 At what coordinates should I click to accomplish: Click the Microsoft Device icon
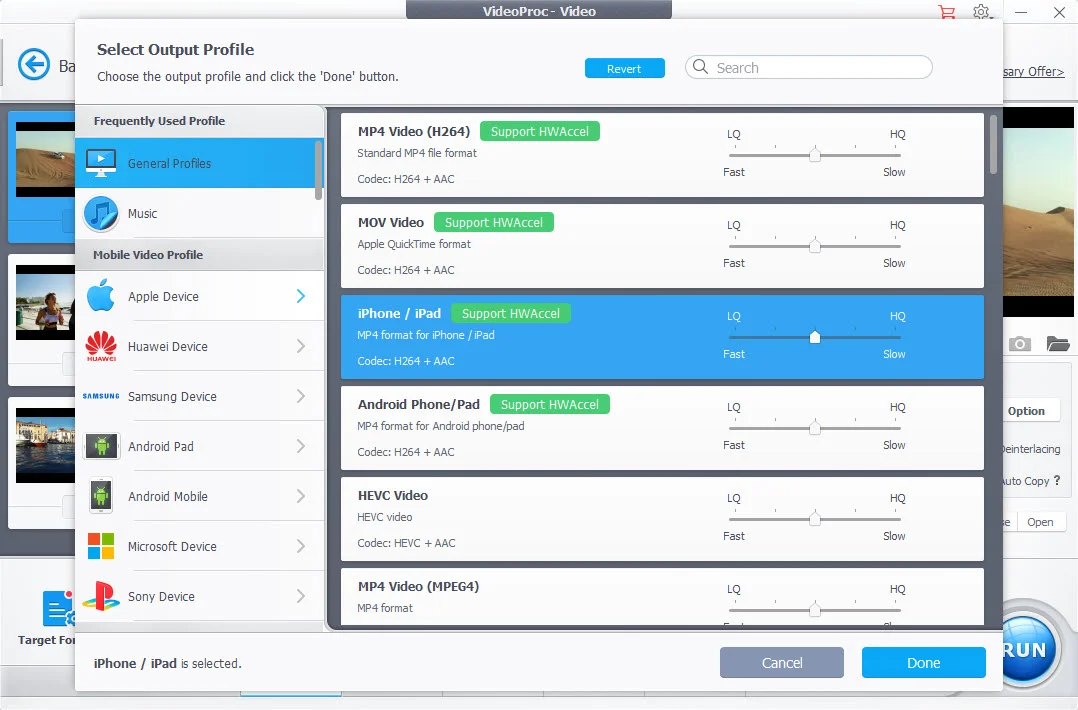click(100, 546)
